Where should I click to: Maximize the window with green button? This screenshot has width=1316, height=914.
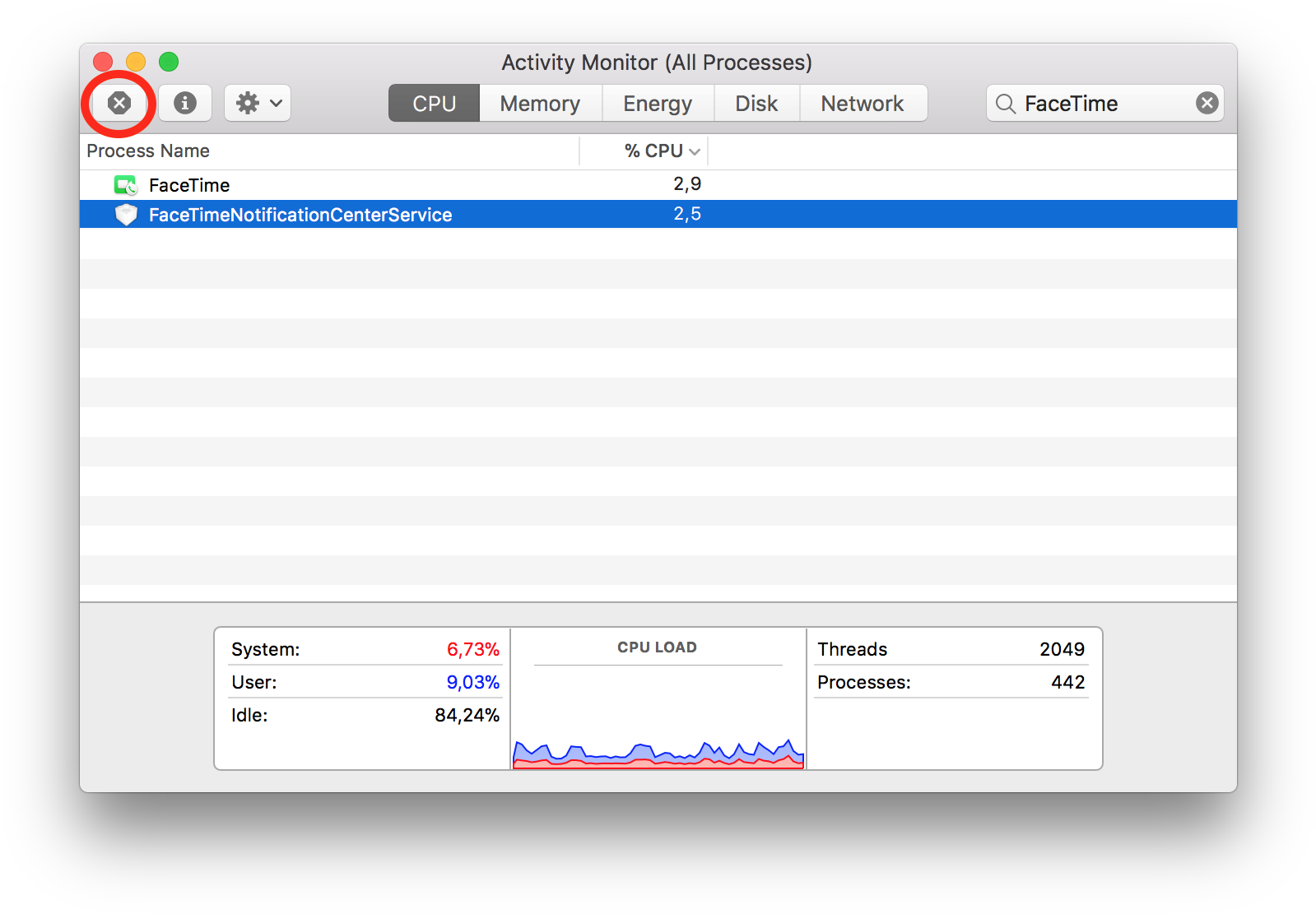(x=169, y=62)
